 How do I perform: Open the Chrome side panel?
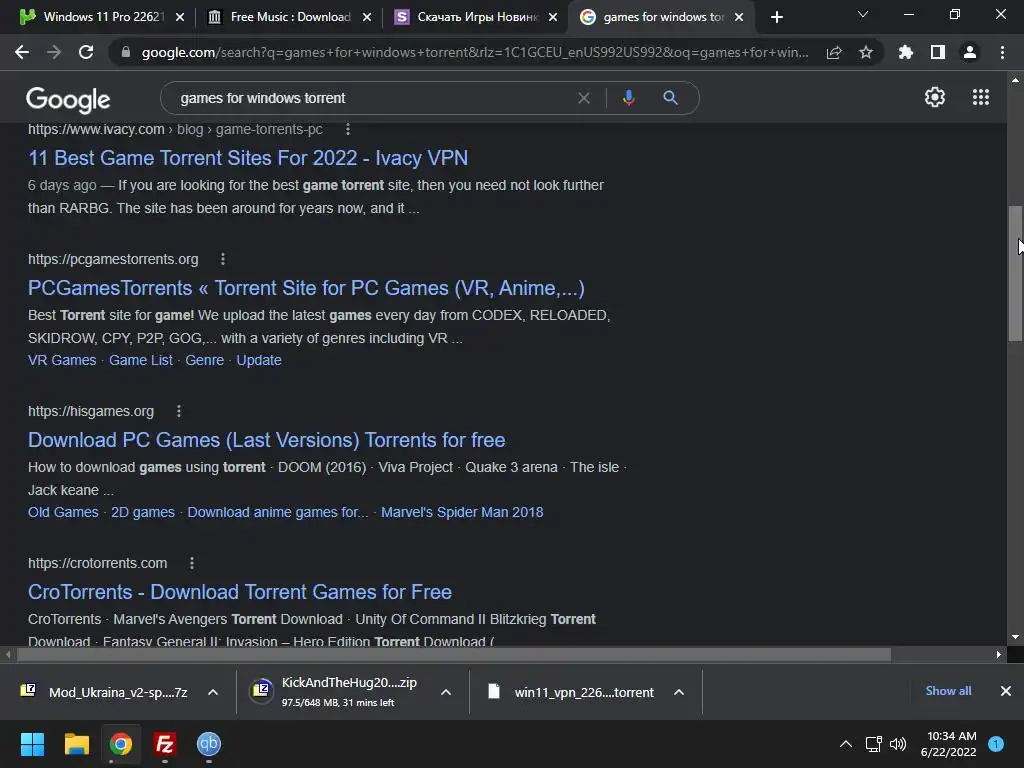938,52
